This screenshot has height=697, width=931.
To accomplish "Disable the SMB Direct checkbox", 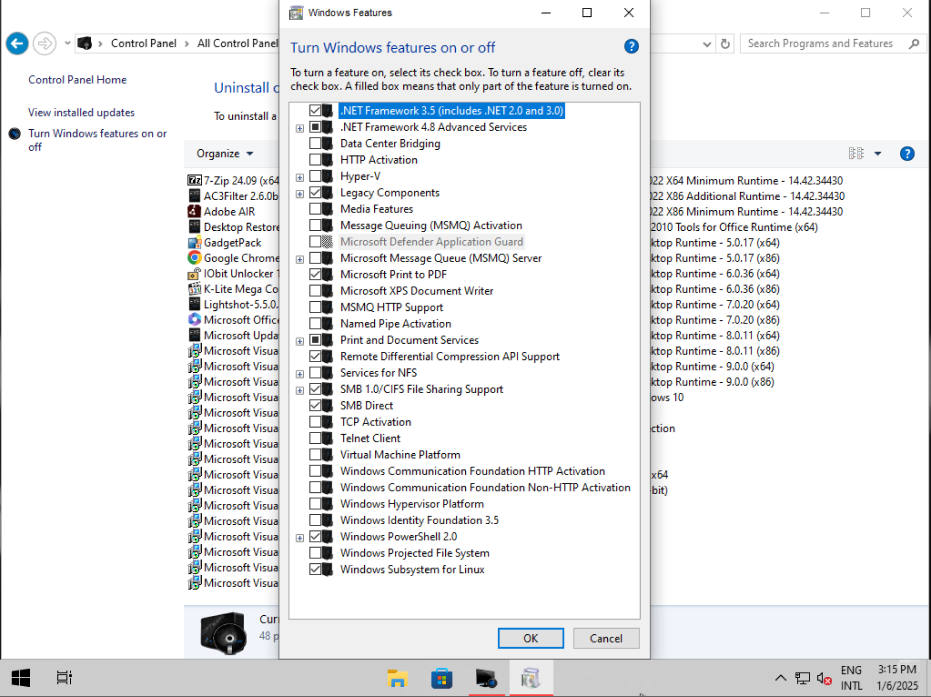I will click(315, 405).
